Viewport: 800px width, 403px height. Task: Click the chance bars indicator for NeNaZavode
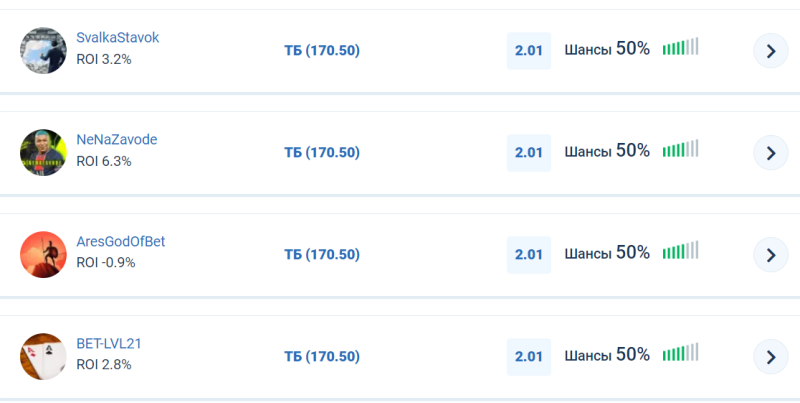click(x=680, y=150)
